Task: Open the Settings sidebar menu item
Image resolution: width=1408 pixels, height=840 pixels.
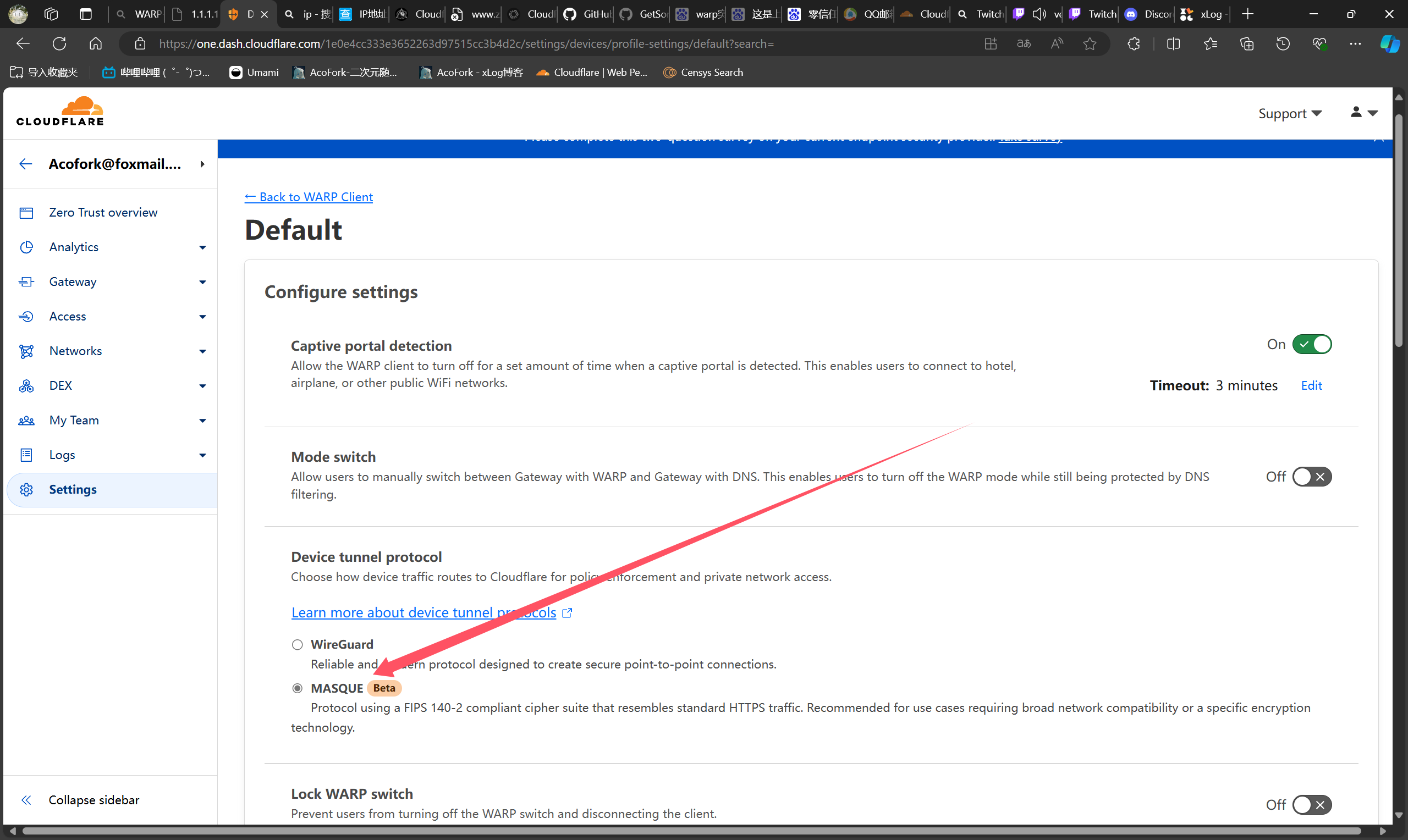Action: click(x=112, y=490)
